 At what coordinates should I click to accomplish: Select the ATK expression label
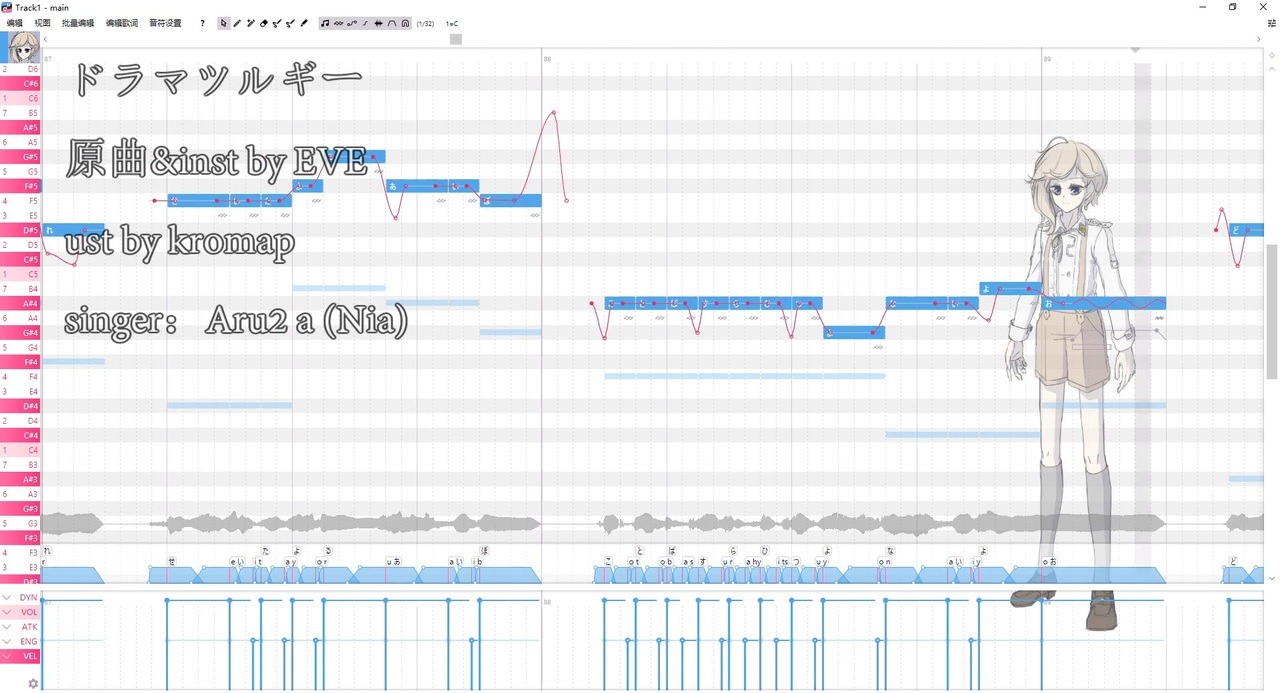(29, 627)
